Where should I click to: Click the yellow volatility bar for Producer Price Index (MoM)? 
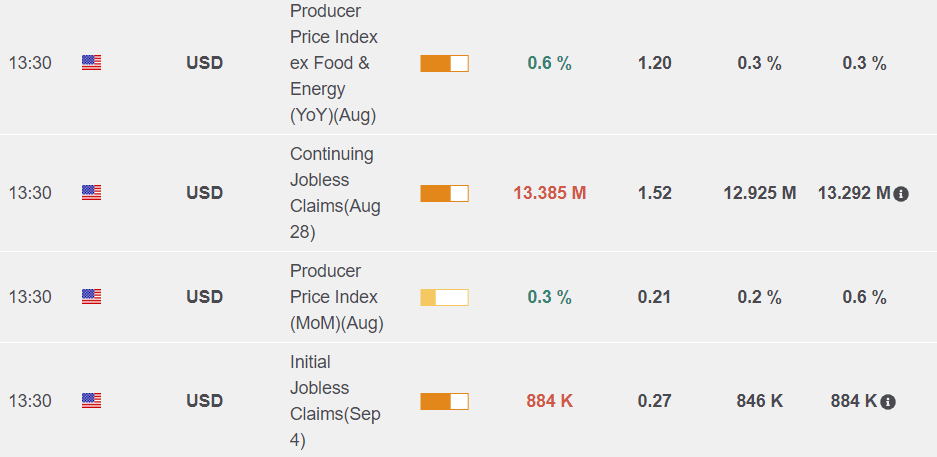(444, 297)
